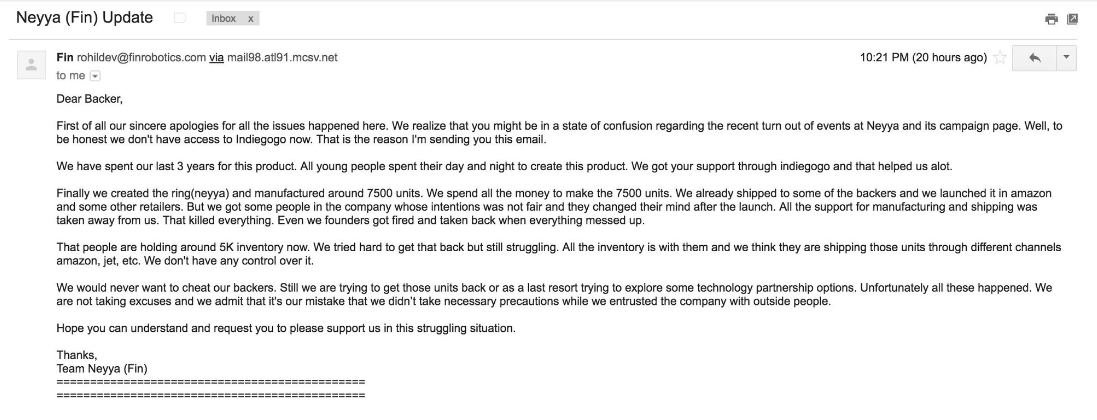
Task: Select the Inbox label tag
Action: click(x=224, y=19)
